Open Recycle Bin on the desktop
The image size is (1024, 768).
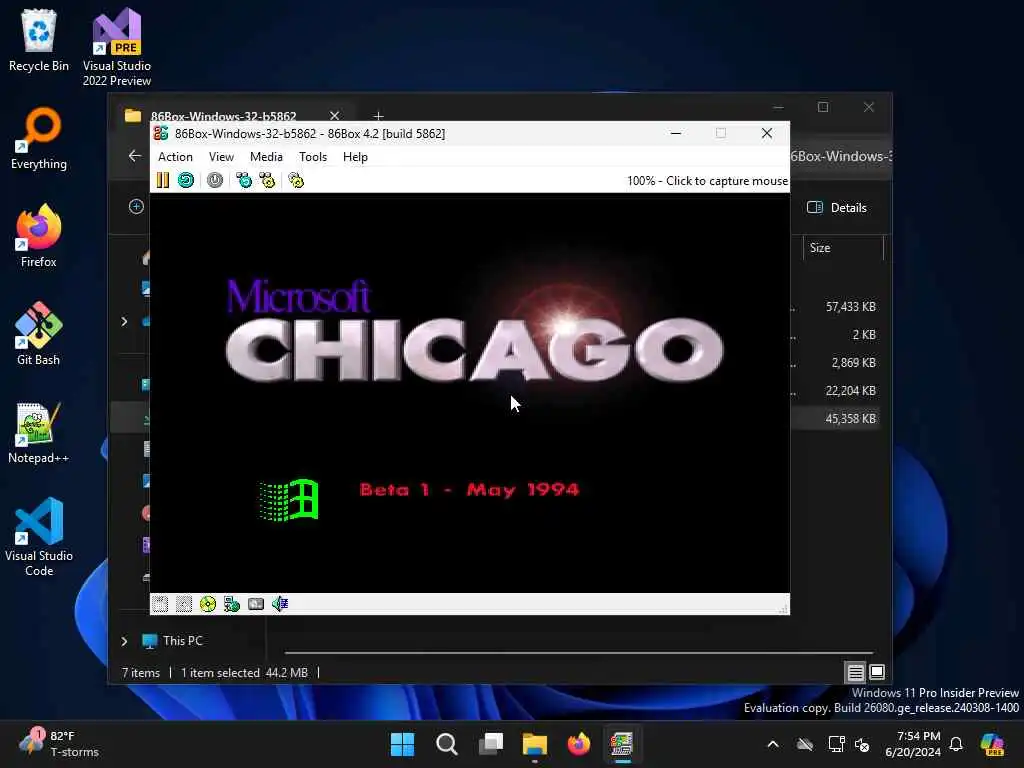pyautogui.click(x=39, y=40)
